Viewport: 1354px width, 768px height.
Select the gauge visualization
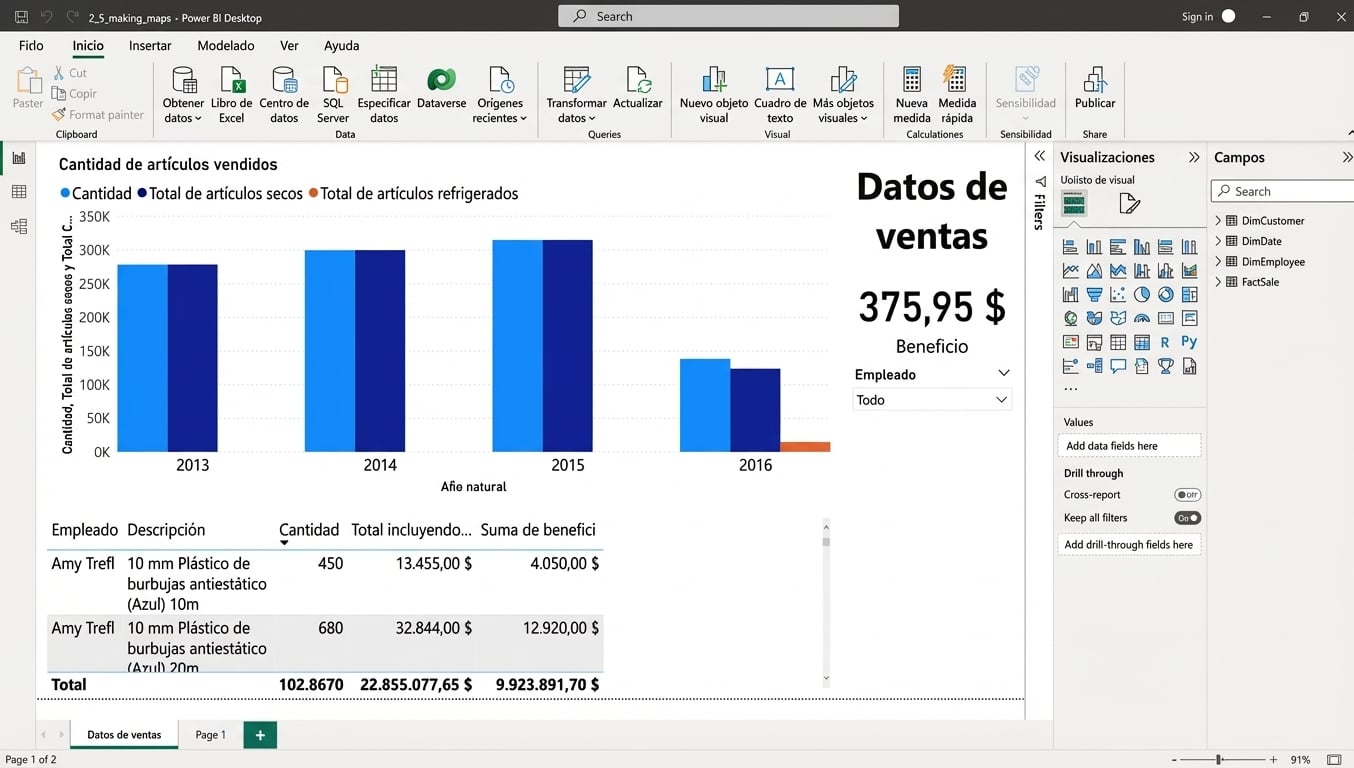pos(1142,318)
